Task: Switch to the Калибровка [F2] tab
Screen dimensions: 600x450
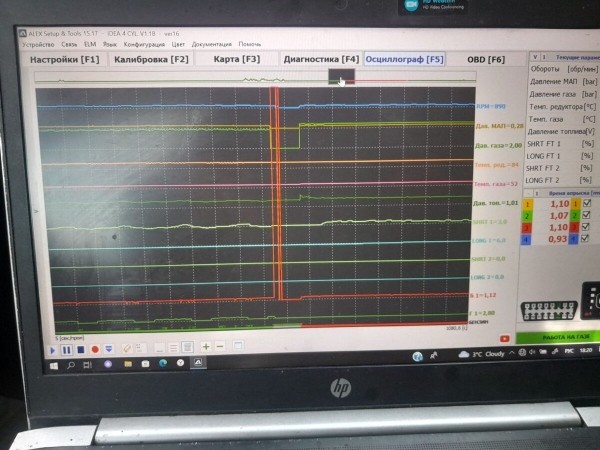Action: [x=152, y=60]
